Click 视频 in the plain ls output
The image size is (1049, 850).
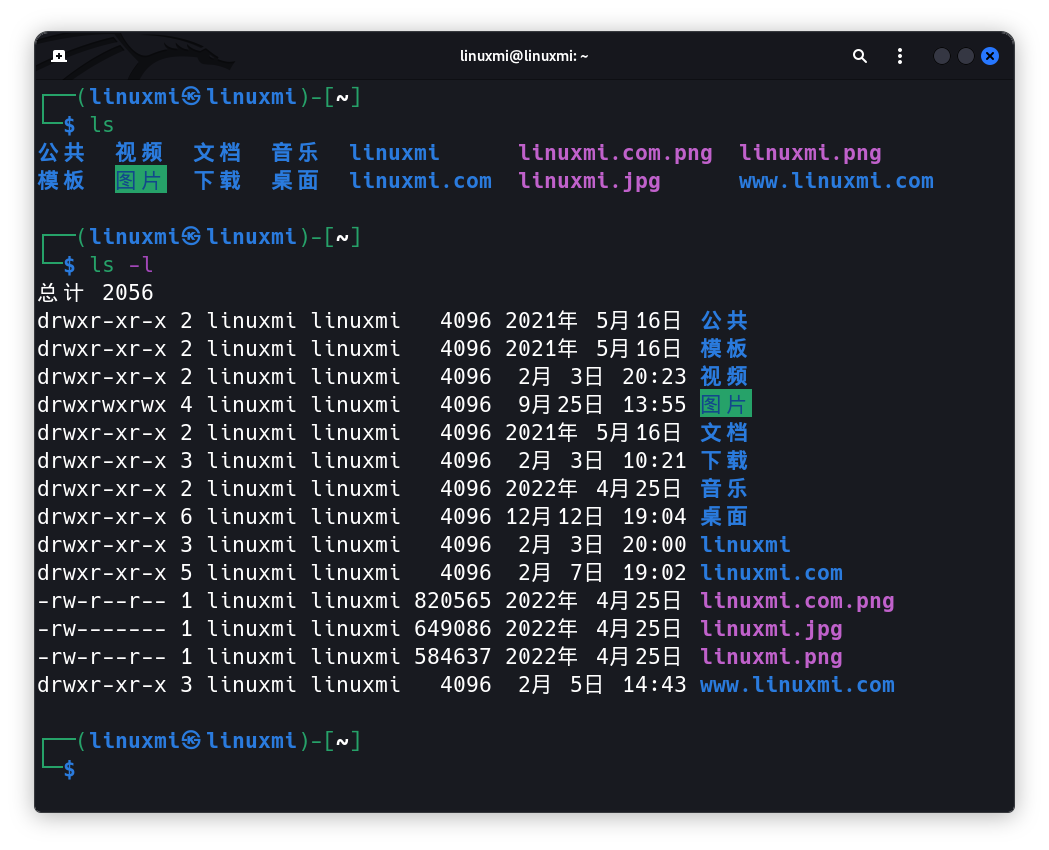point(139,153)
